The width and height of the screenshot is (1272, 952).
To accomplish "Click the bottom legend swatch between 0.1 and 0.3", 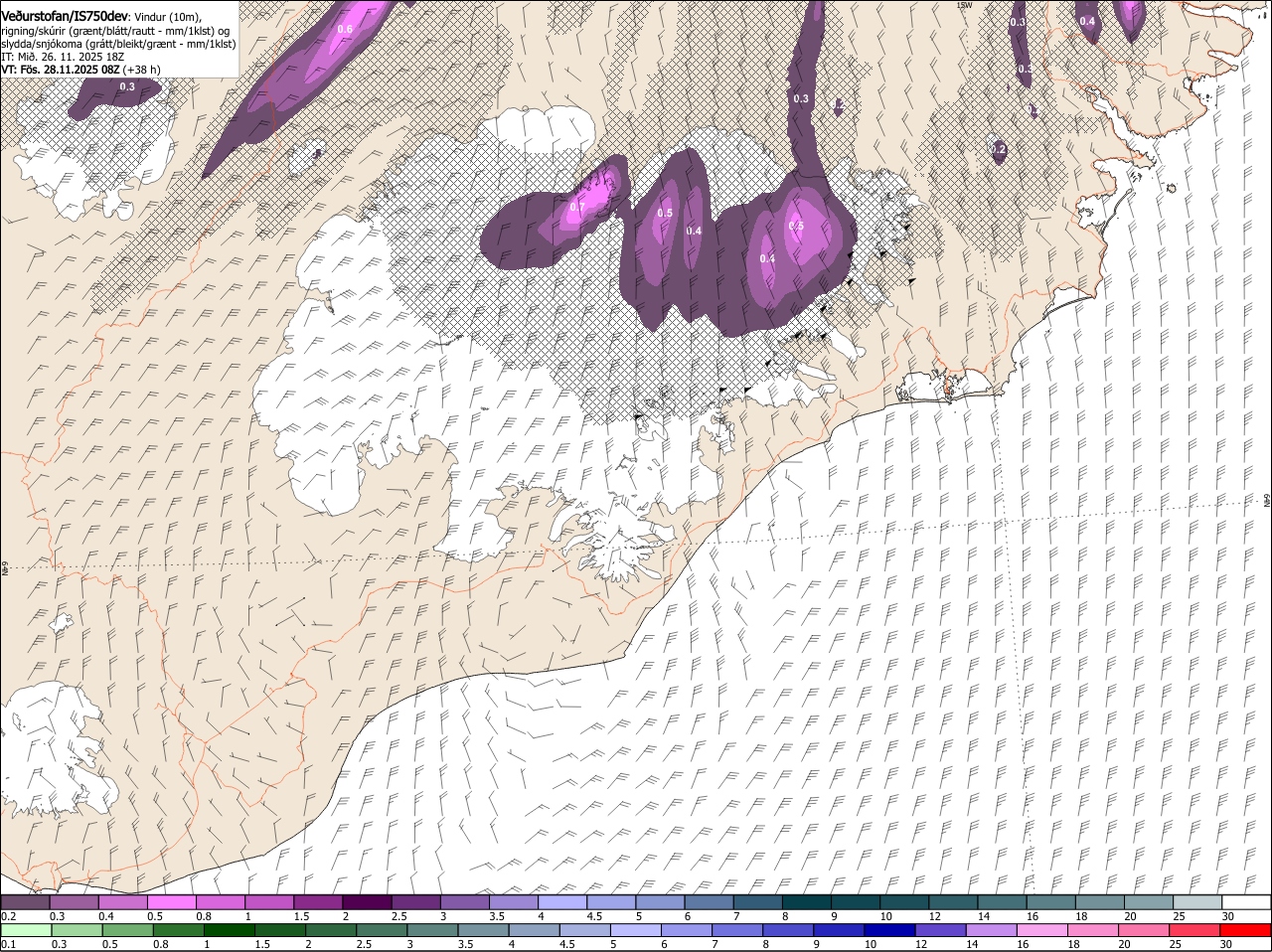I will (x=25, y=931).
